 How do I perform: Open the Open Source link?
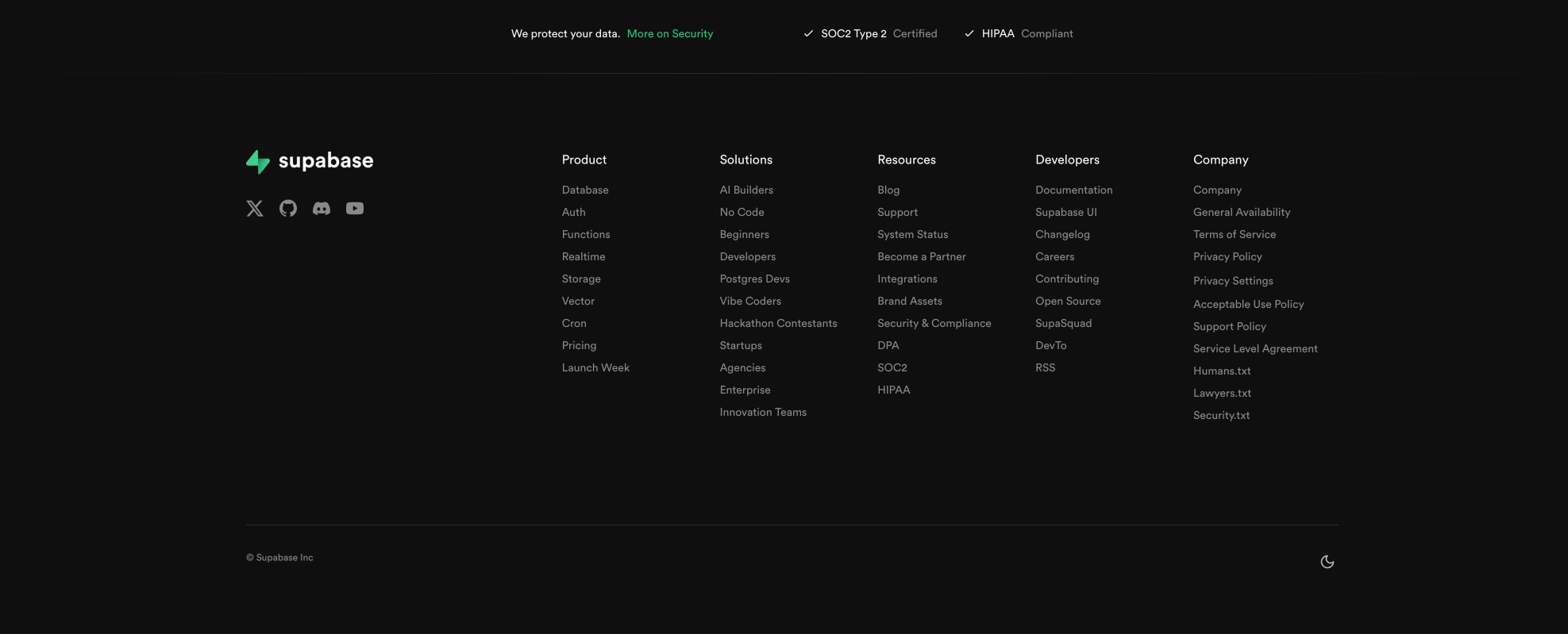pyautogui.click(x=1068, y=301)
